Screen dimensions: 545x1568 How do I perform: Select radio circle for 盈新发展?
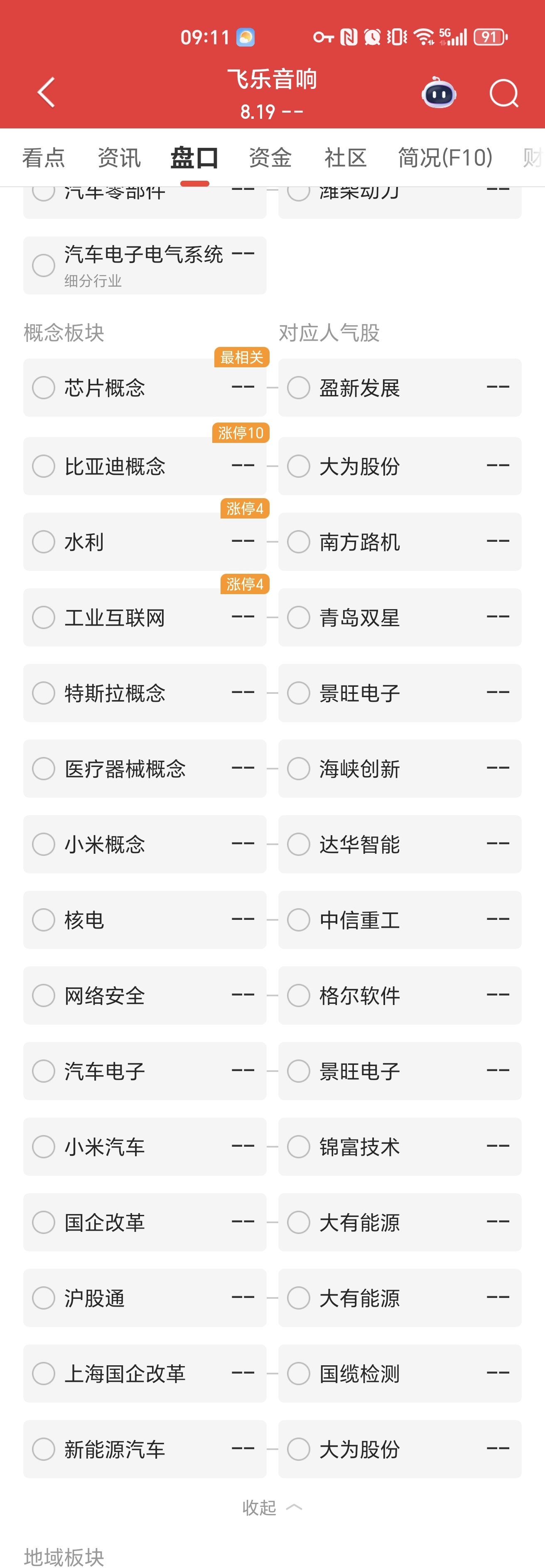(x=299, y=388)
